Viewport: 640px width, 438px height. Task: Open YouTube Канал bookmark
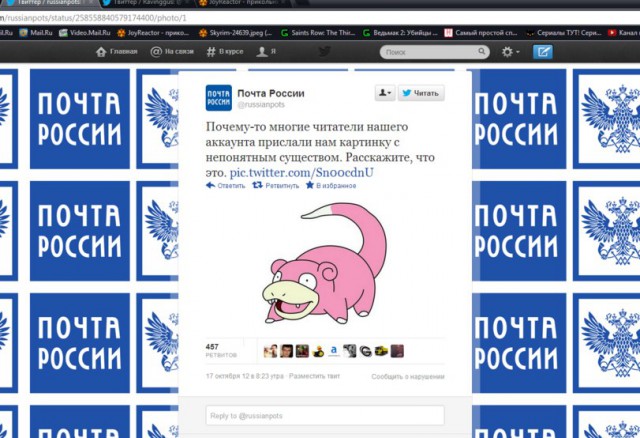point(624,33)
